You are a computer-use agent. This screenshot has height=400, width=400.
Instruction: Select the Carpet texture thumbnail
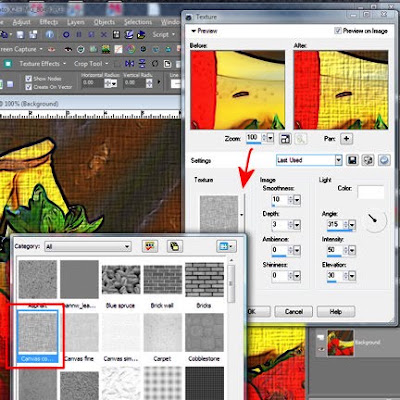point(163,332)
